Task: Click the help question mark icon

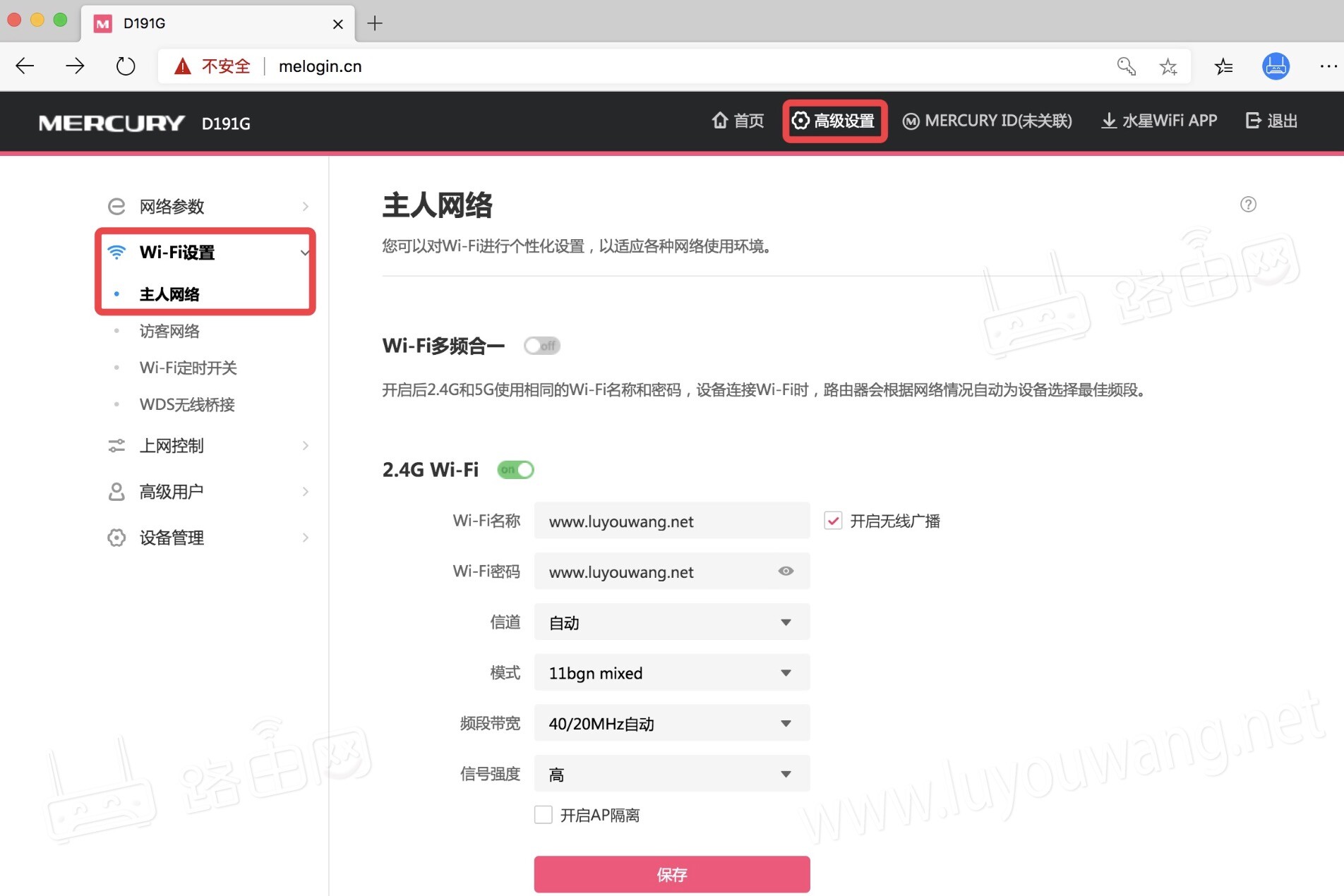Action: point(1248,205)
